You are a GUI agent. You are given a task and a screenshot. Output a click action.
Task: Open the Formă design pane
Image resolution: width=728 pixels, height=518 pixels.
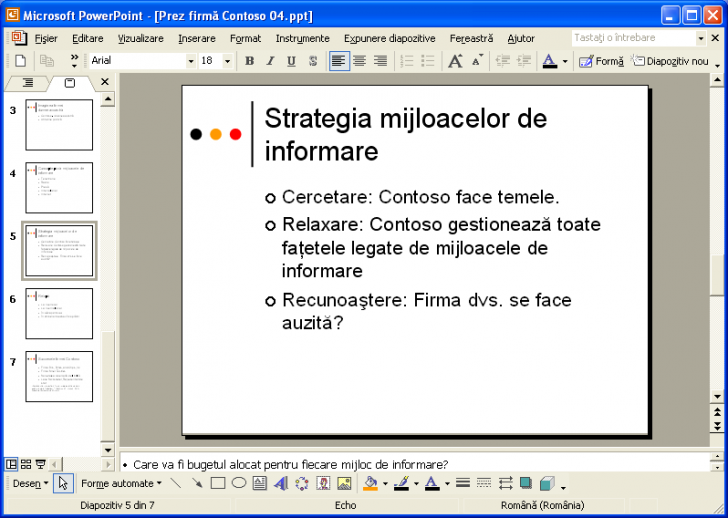[x=601, y=61]
